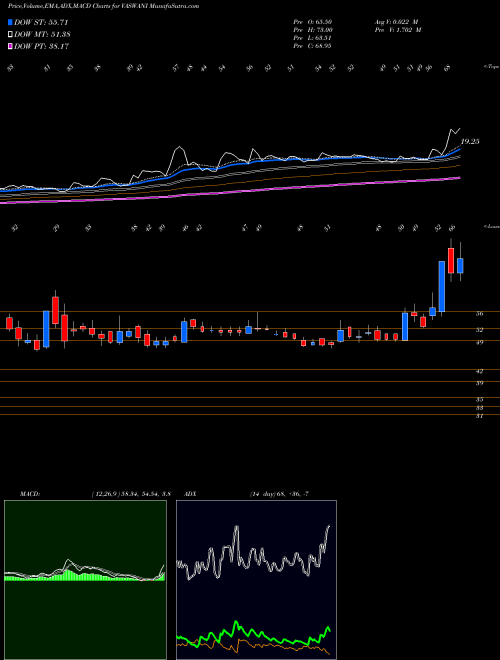Click the green MACD histogram chart
This screenshot has width=500, height=660.
click(x=85, y=580)
